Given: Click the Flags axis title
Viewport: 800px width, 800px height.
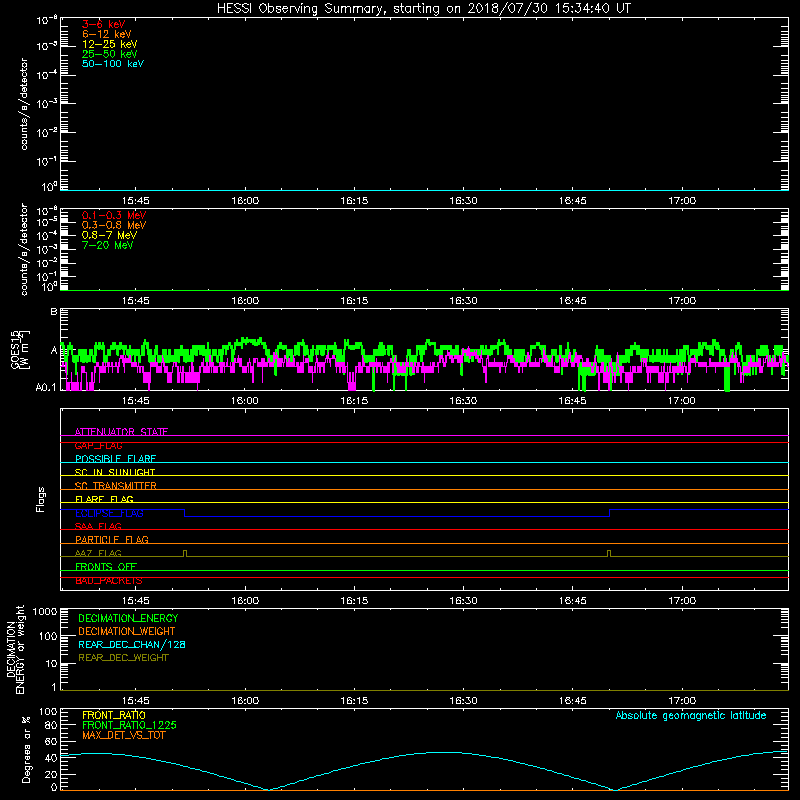Looking at the screenshot, I should (41, 499).
